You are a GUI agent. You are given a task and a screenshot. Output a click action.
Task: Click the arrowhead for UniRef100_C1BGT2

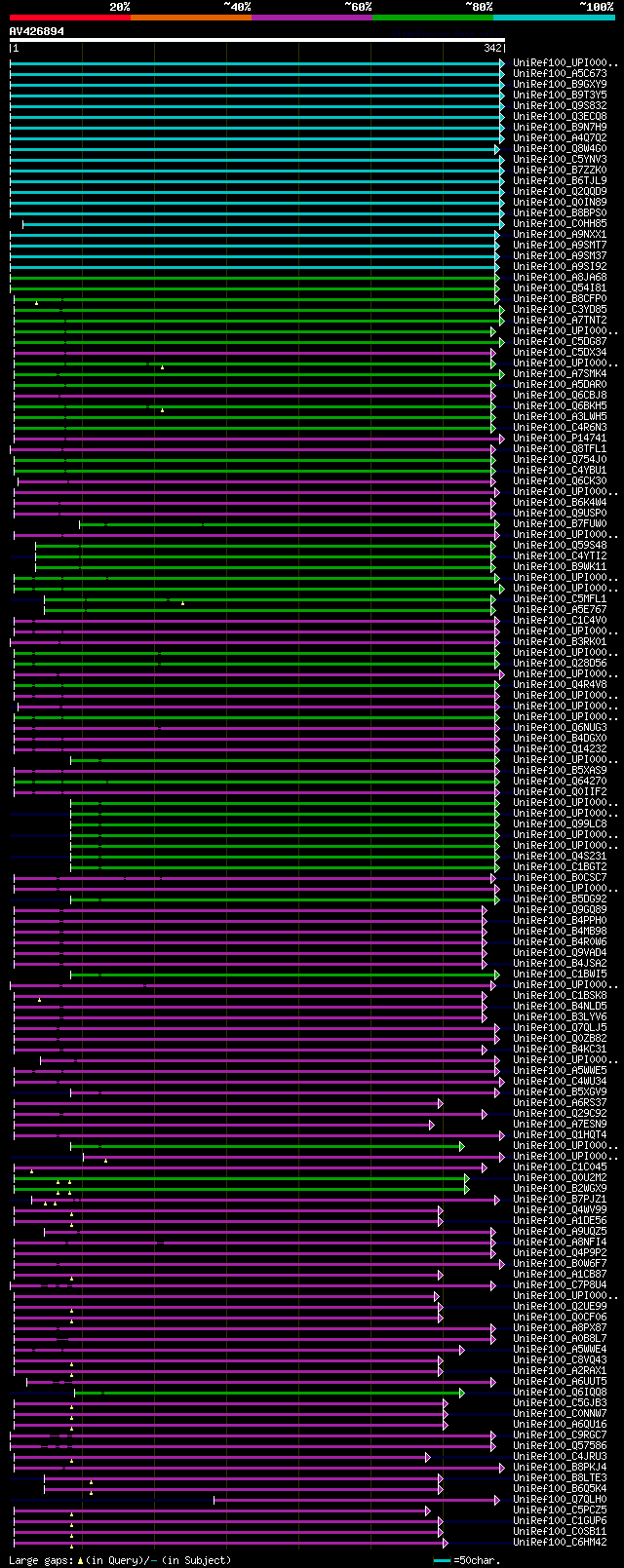(x=497, y=866)
